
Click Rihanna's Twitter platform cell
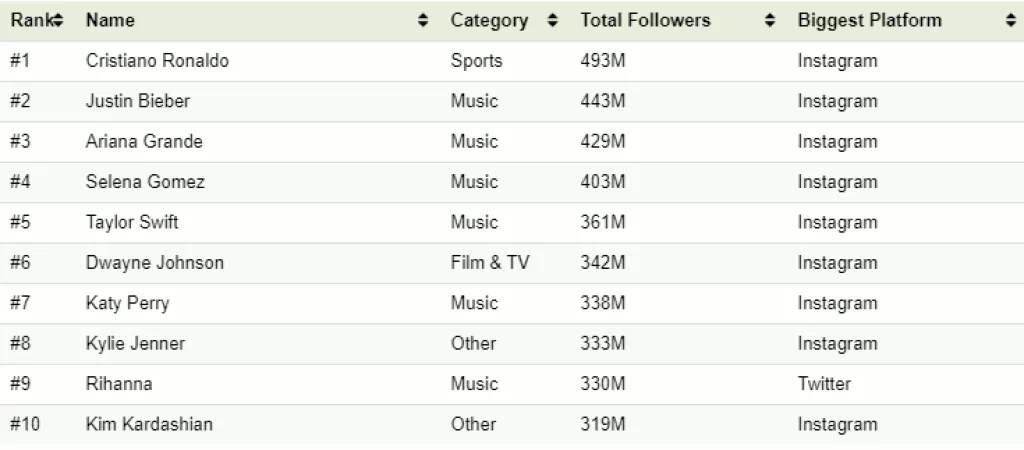pos(824,384)
